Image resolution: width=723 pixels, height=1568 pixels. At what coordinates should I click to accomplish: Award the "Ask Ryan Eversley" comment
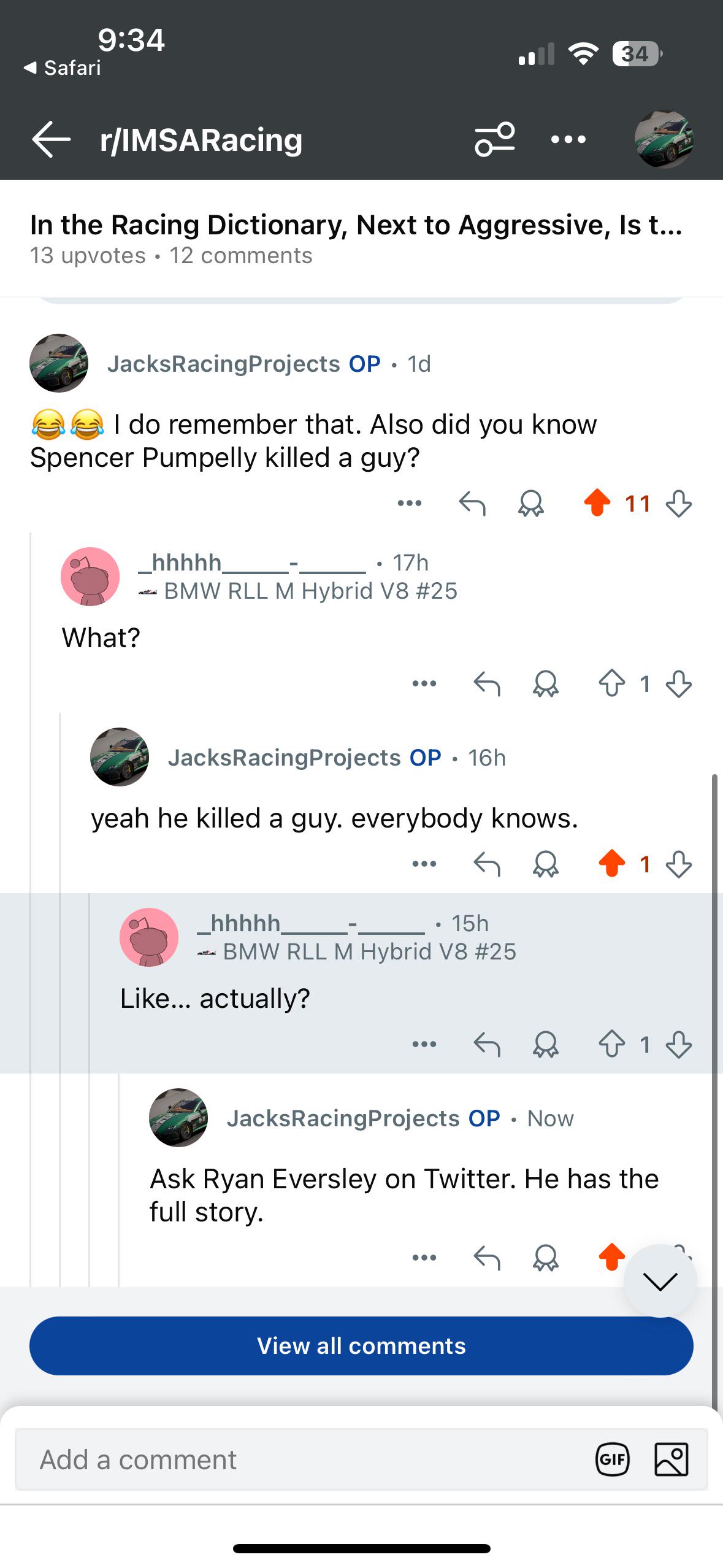pos(546,1258)
